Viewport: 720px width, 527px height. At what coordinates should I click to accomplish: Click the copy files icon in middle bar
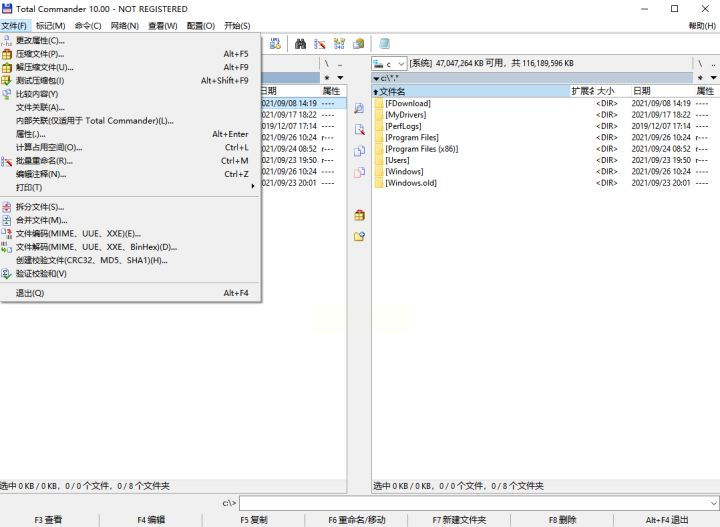coord(359,151)
